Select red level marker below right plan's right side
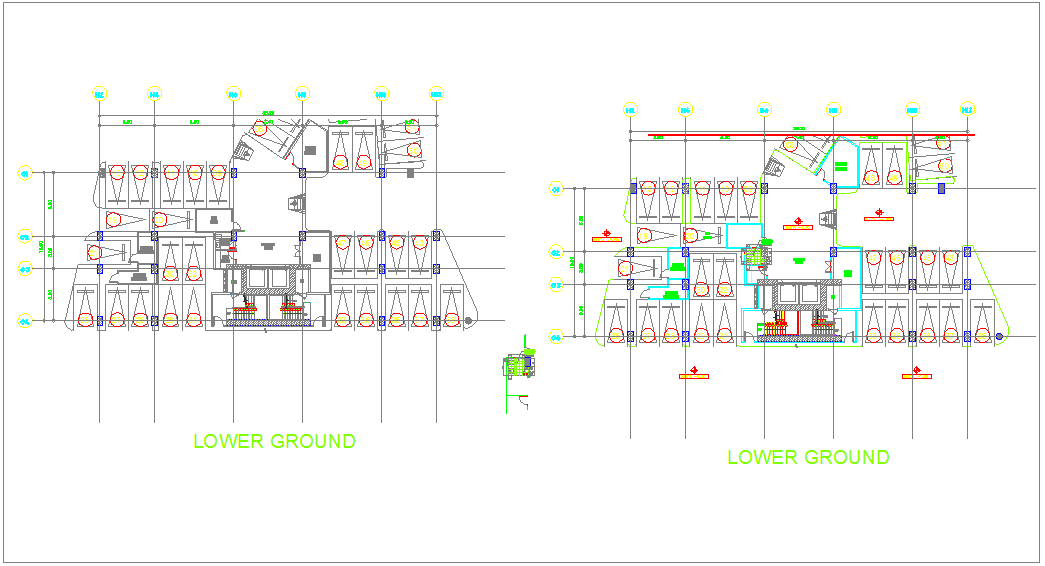1045x566 pixels. click(916, 374)
